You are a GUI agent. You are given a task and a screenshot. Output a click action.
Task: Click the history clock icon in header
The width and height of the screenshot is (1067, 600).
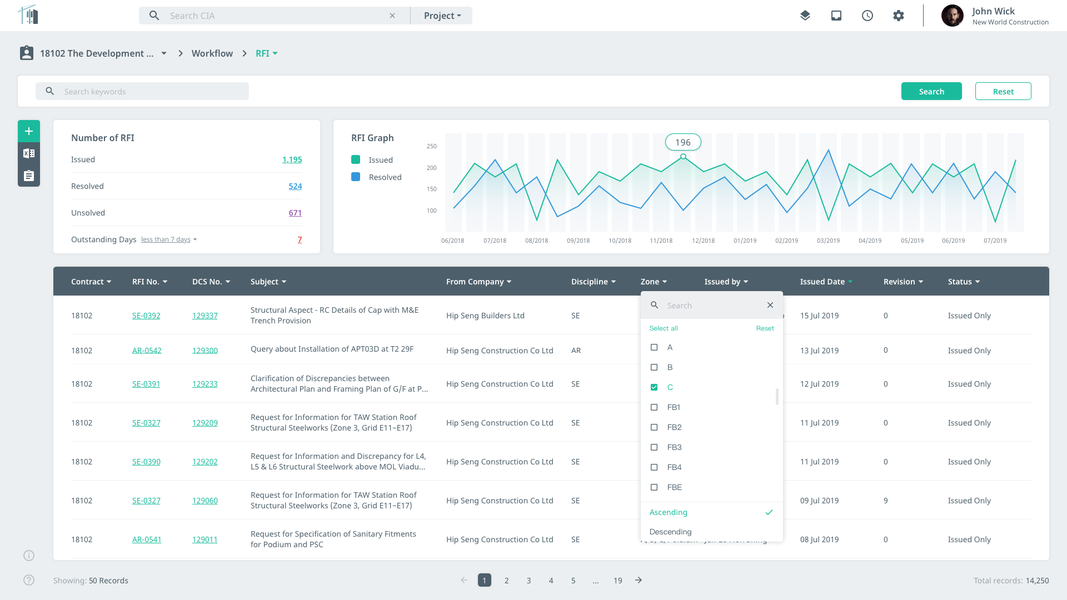(x=867, y=16)
